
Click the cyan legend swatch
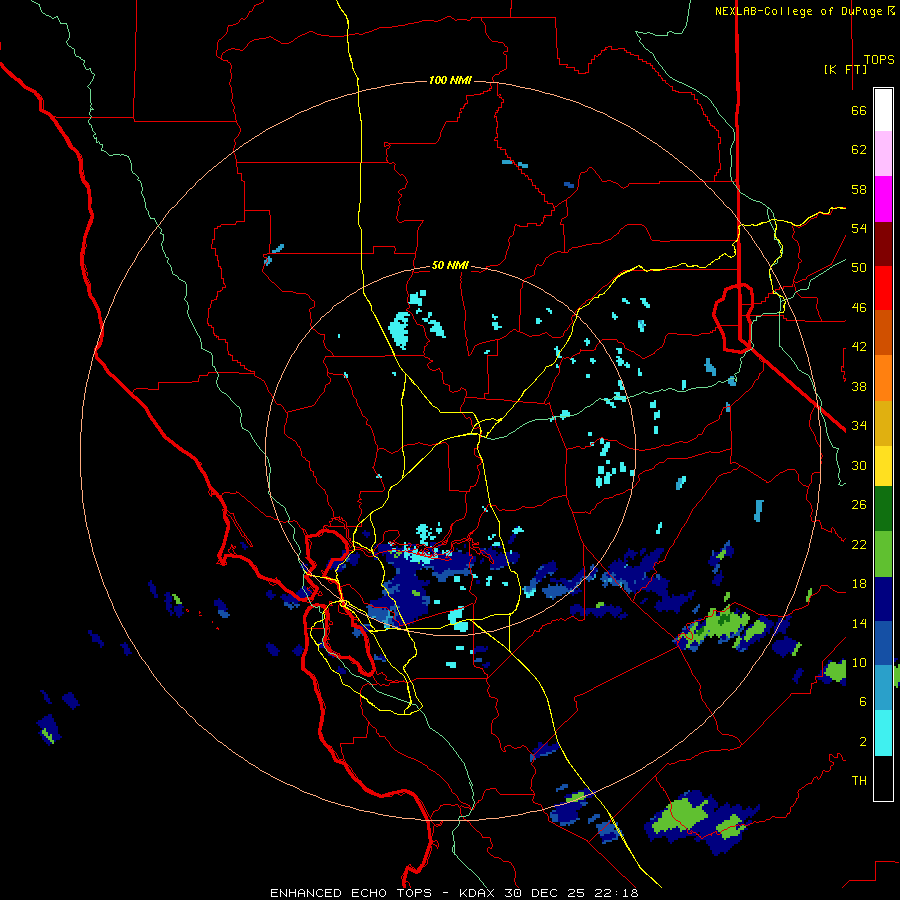pyautogui.click(x=883, y=733)
